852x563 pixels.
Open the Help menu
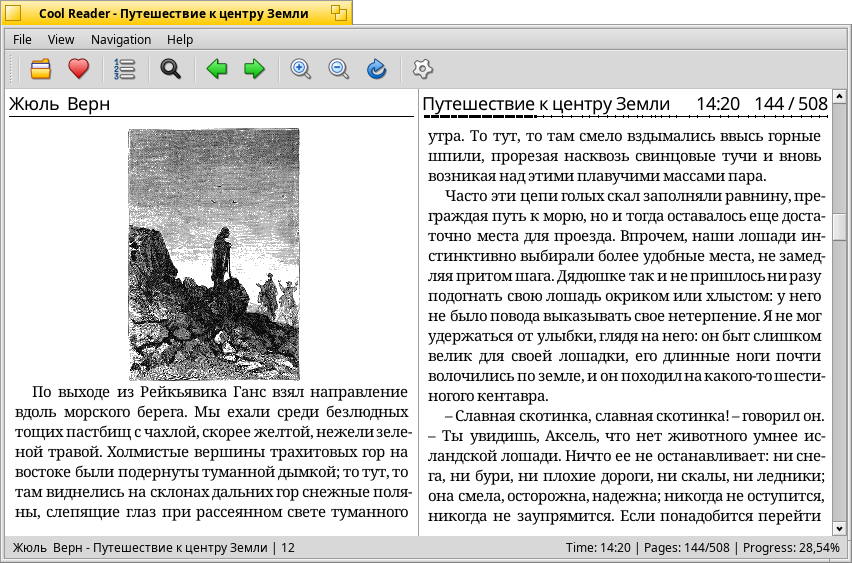[180, 40]
